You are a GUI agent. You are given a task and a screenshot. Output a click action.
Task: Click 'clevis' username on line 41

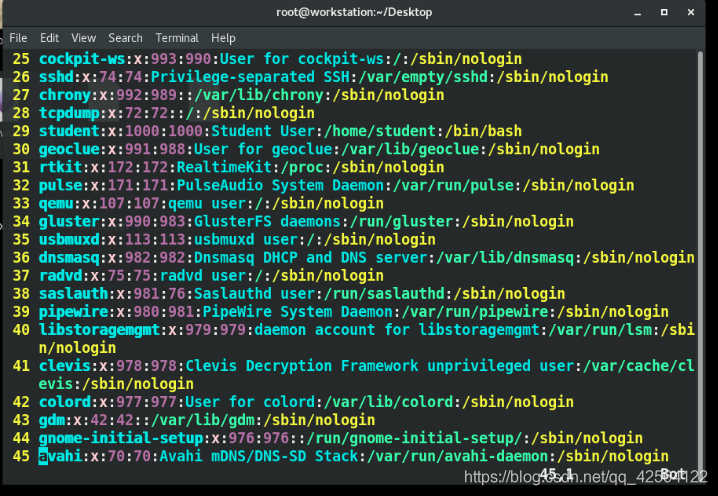[65, 366]
